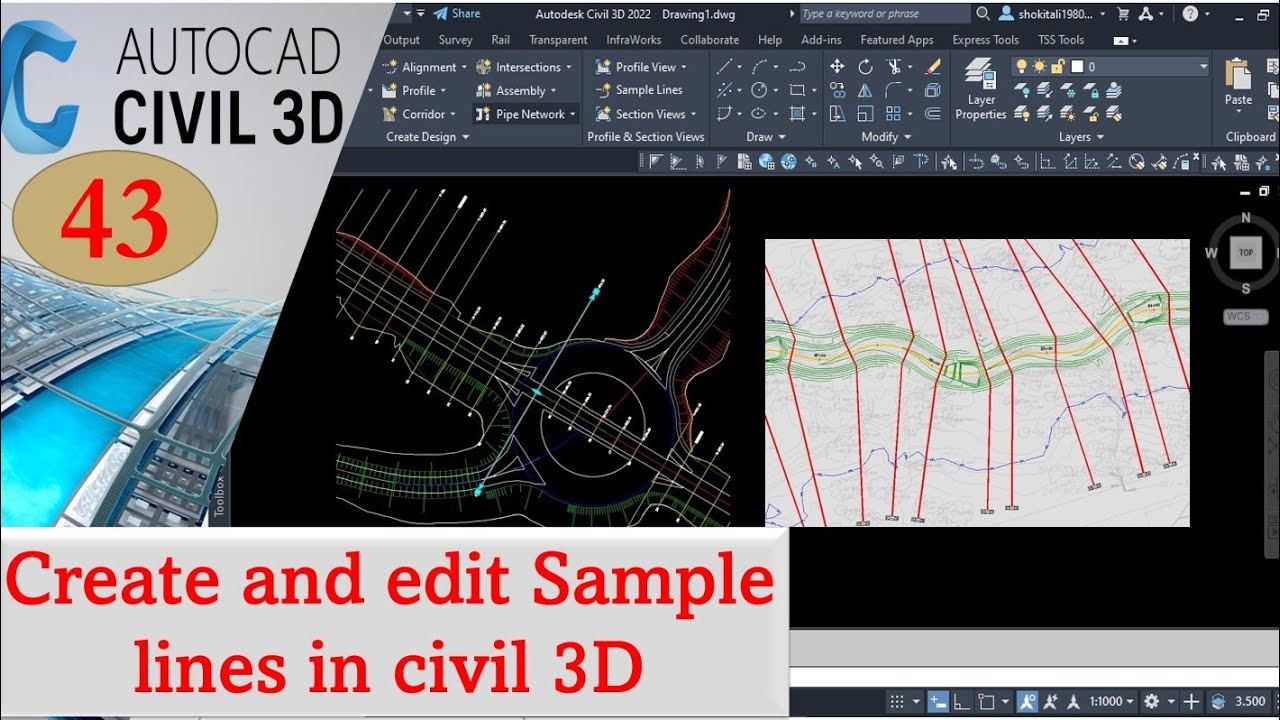Click the TOP face of the ViewCube
The height and width of the screenshot is (720, 1280).
pyautogui.click(x=1246, y=253)
